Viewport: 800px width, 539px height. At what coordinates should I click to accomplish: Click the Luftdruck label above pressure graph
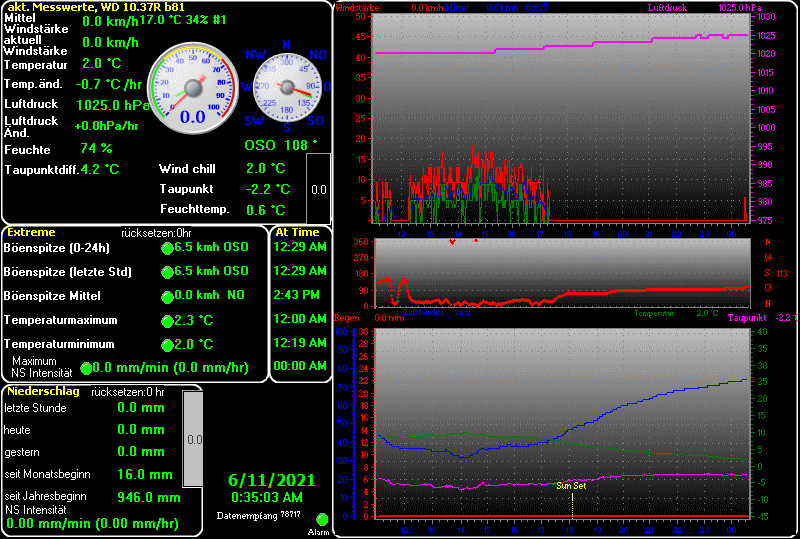coord(669,7)
